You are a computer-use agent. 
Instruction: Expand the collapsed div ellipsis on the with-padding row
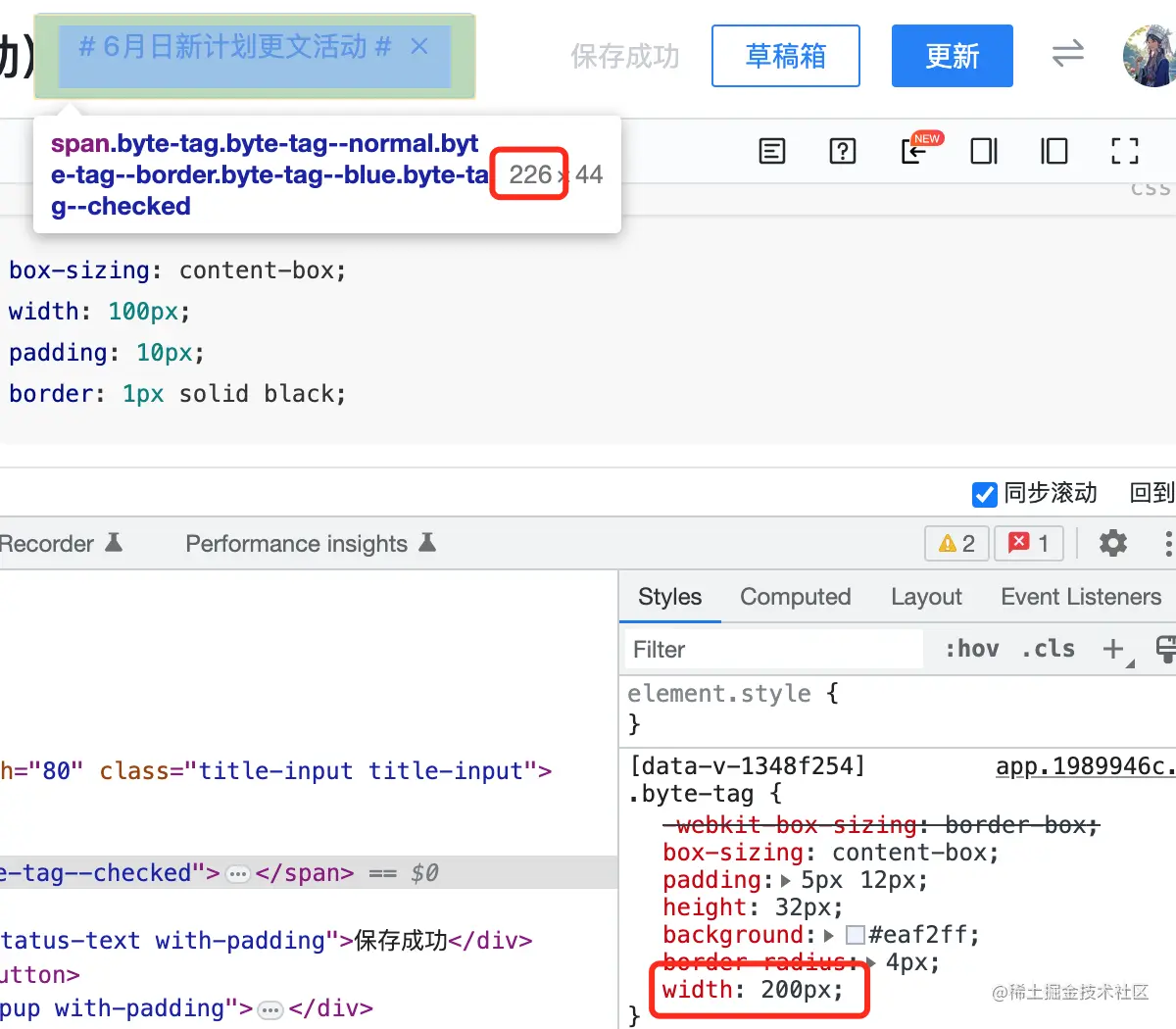click(x=270, y=1009)
